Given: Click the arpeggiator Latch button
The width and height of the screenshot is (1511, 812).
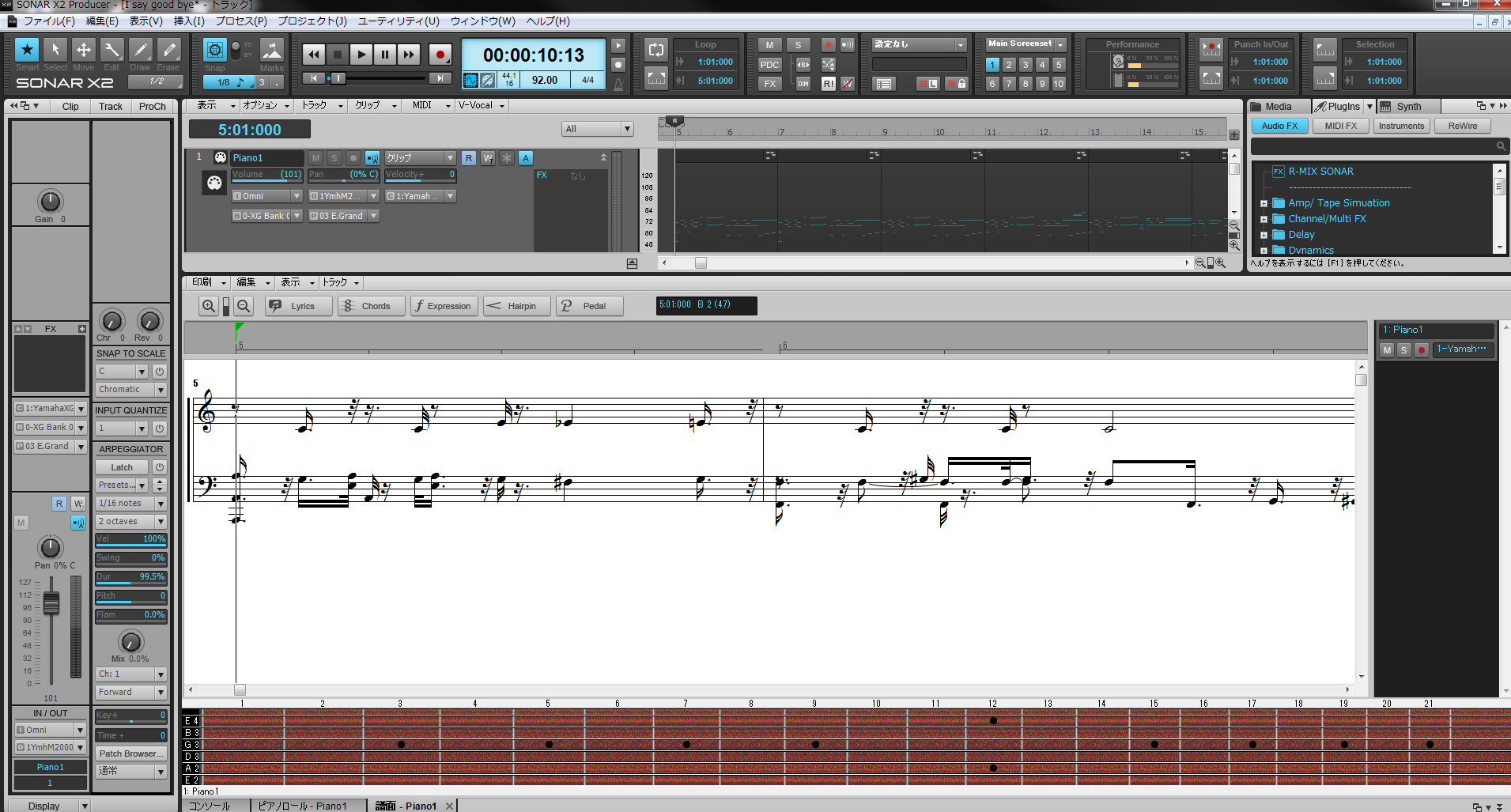Looking at the screenshot, I should (x=122, y=467).
